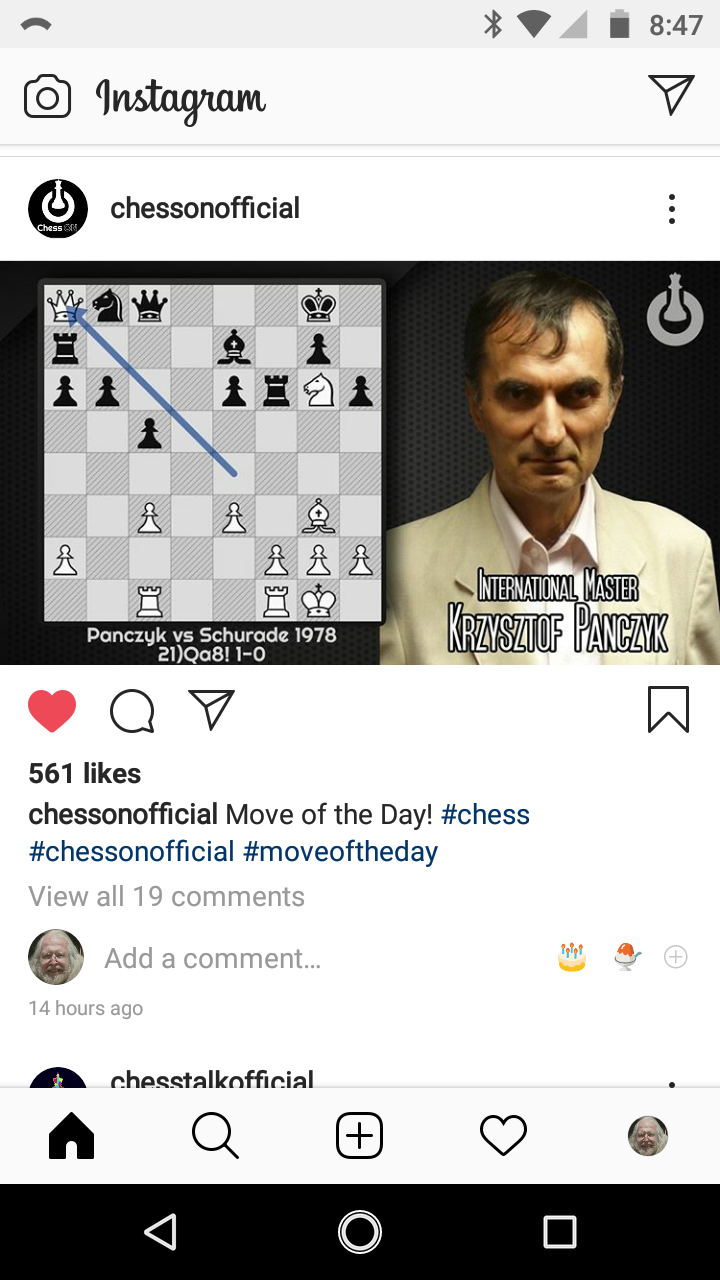Save post with bookmark icon

(668, 710)
